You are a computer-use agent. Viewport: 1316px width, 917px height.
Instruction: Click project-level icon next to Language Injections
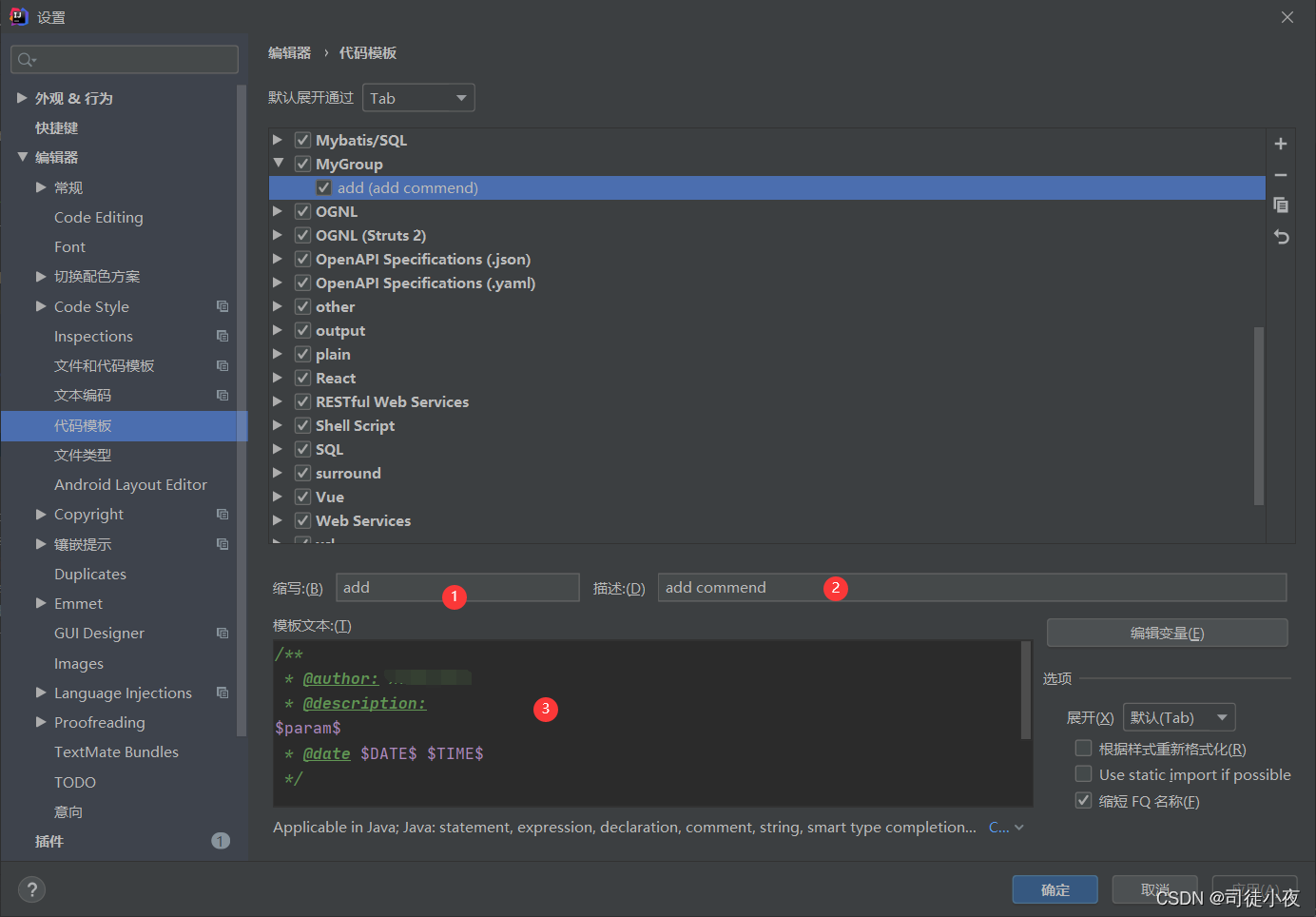point(223,693)
